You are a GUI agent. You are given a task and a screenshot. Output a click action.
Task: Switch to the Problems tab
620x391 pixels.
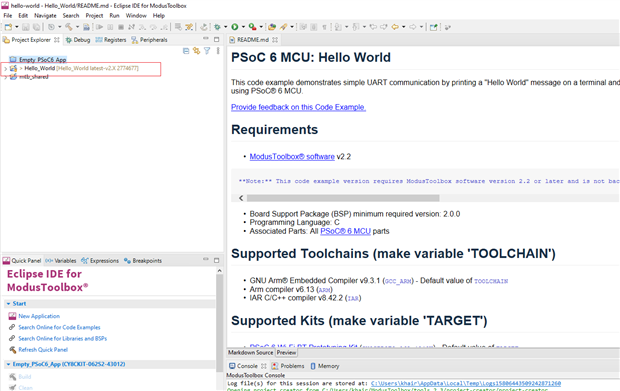click(288, 366)
